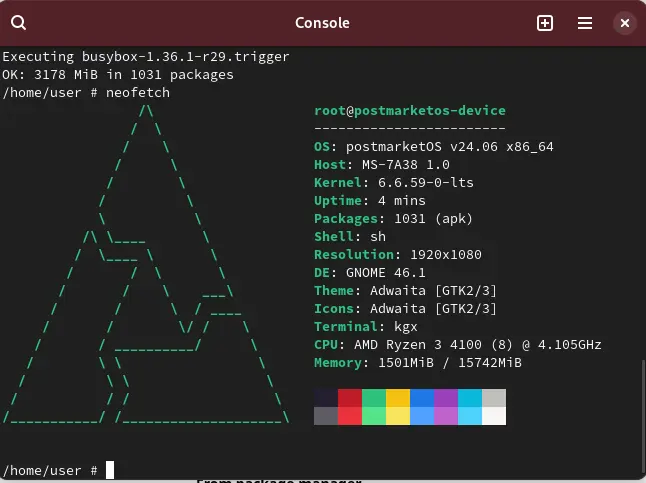Click the Console title in header bar
Screen dimensions: 646x483
(x=323, y=23)
